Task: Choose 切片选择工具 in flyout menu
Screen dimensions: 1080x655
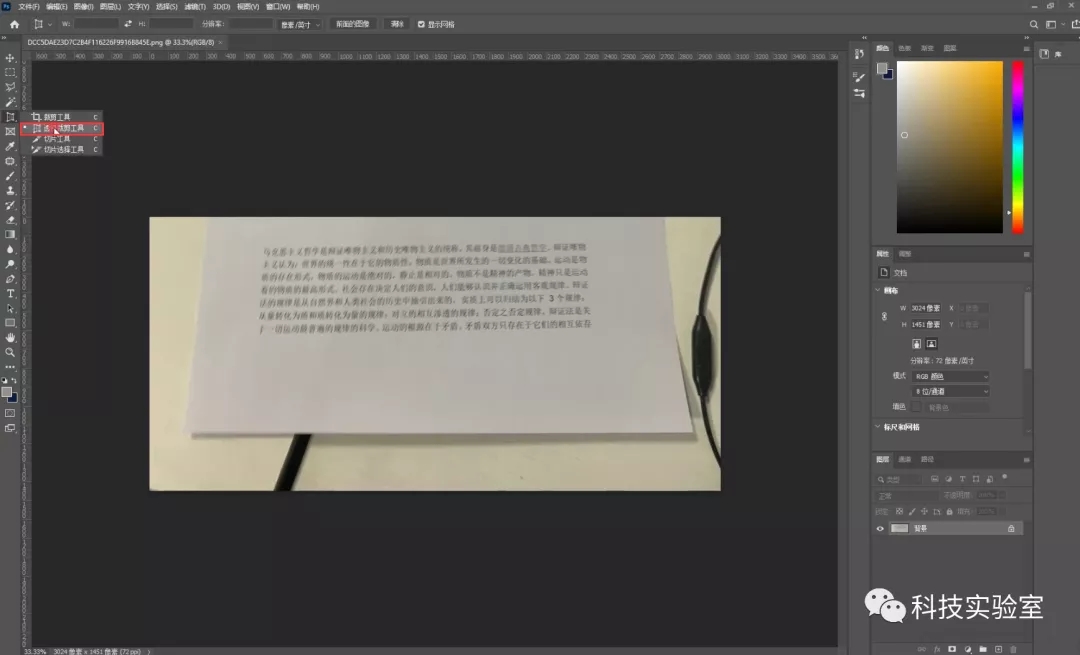Action: pos(62,149)
